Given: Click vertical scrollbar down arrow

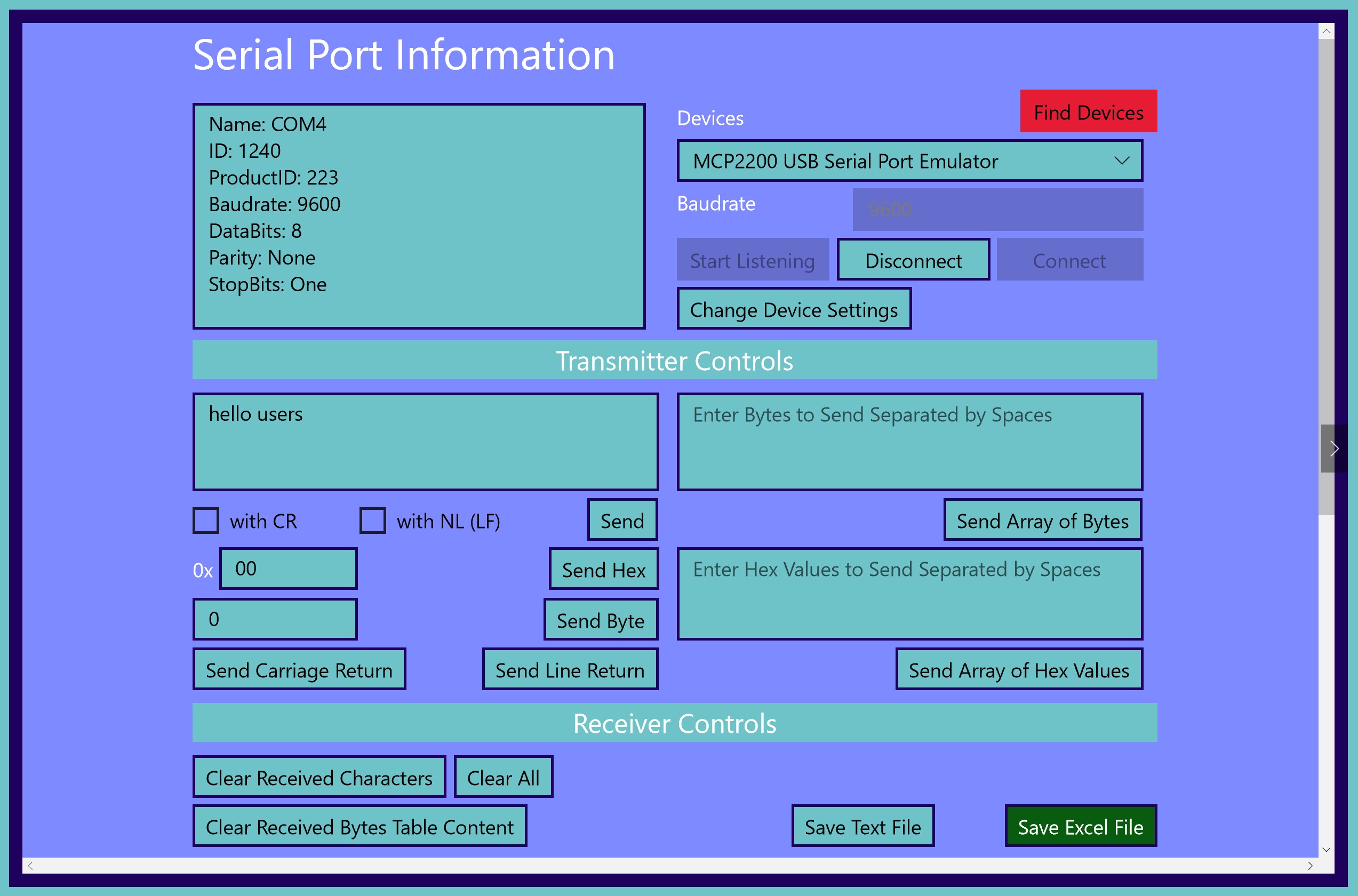Looking at the screenshot, I should point(1326,849).
